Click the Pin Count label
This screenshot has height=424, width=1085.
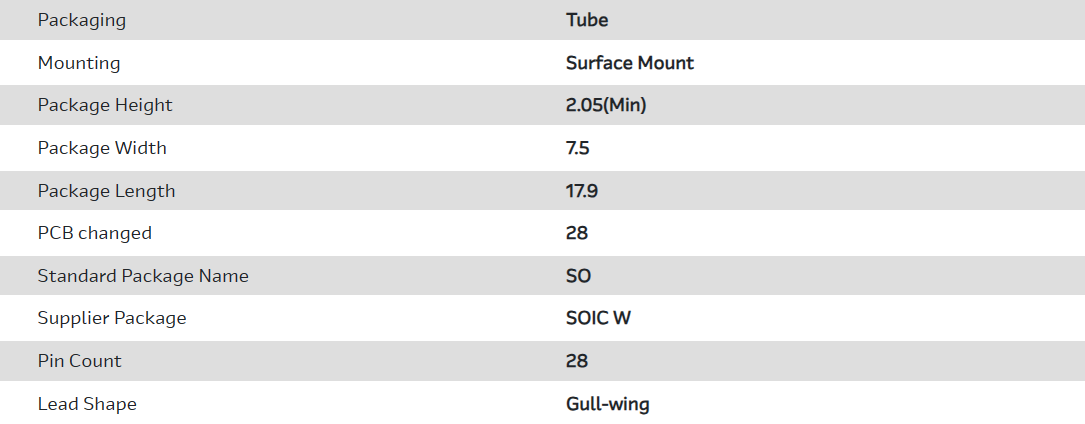tap(80, 361)
